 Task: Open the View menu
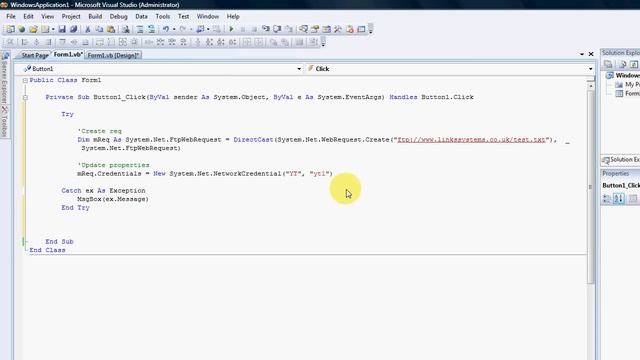coord(47,16)
